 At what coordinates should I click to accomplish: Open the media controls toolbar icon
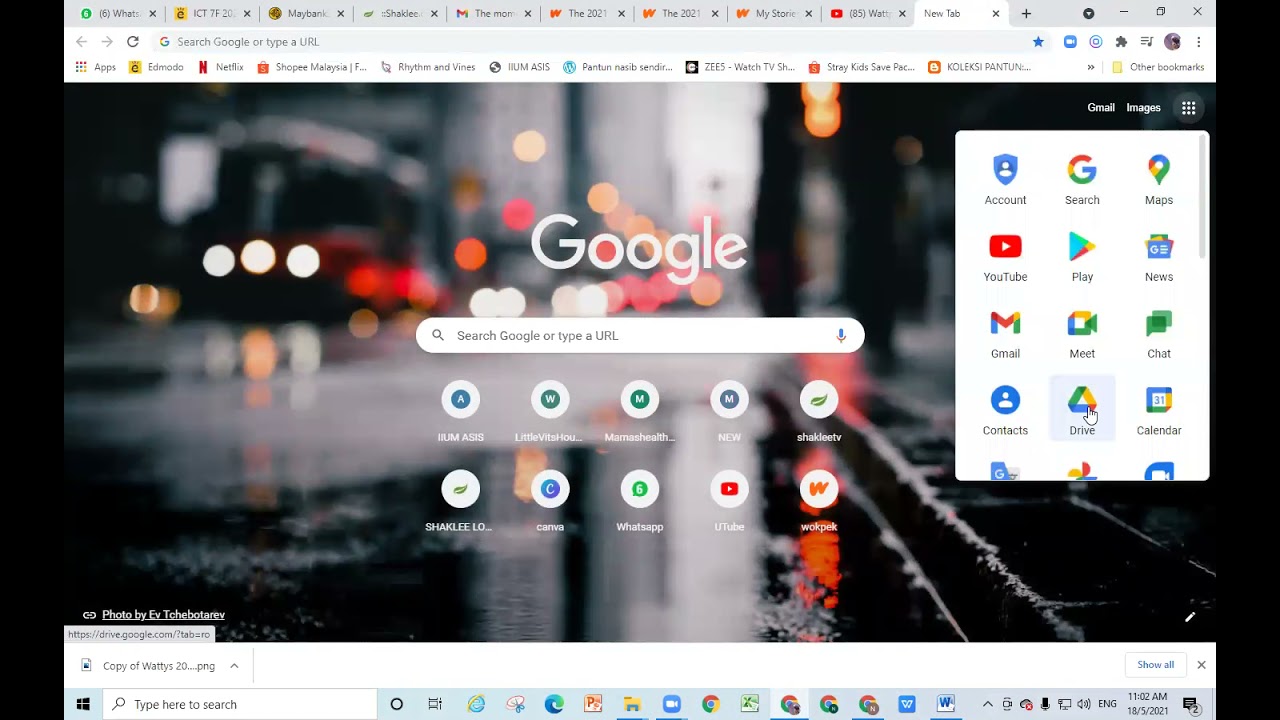tap(1146, 42)
